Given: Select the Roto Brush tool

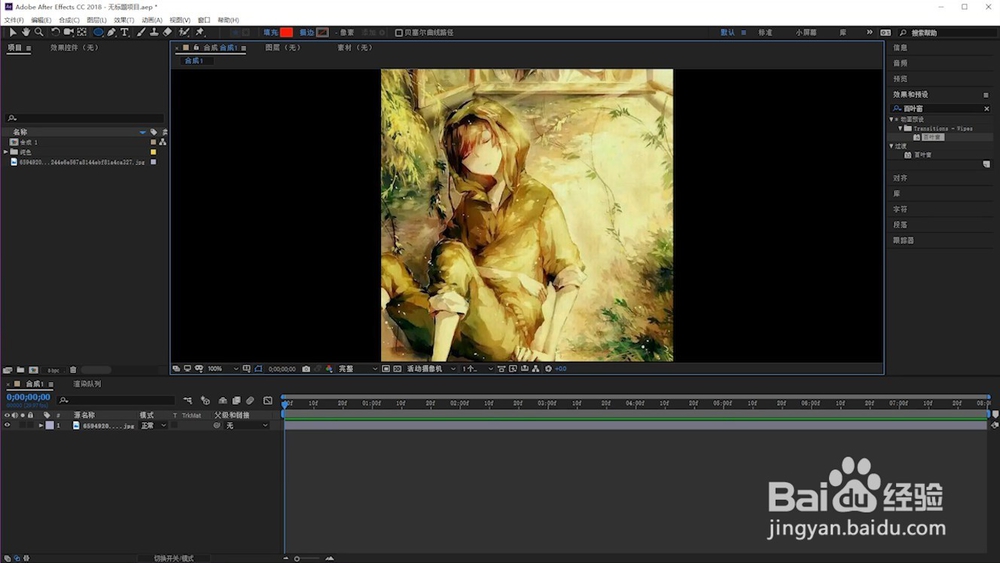Looking at the screenshot, I should pos(184,32).
